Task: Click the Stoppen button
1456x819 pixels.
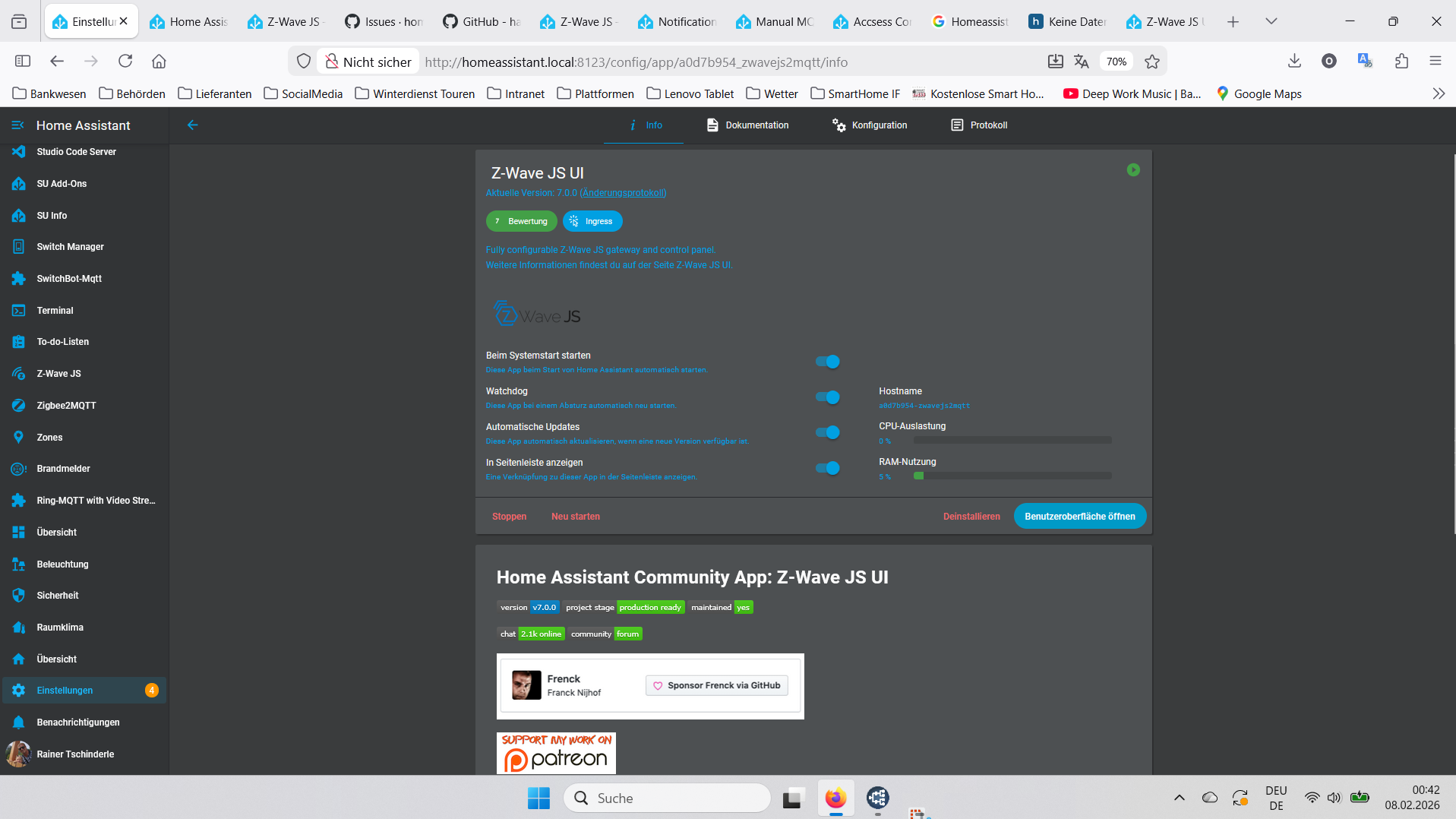Action: click(509, 517)
